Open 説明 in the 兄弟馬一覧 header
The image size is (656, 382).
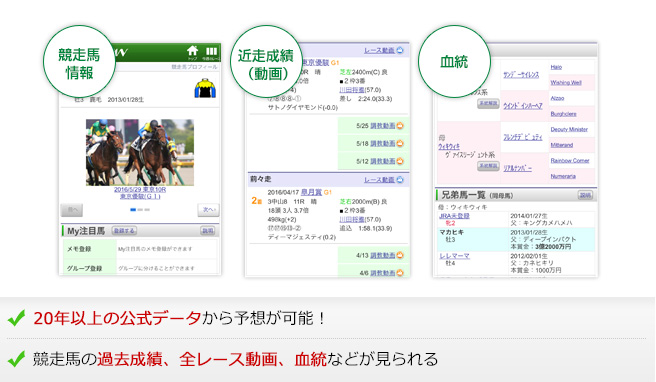585,195
